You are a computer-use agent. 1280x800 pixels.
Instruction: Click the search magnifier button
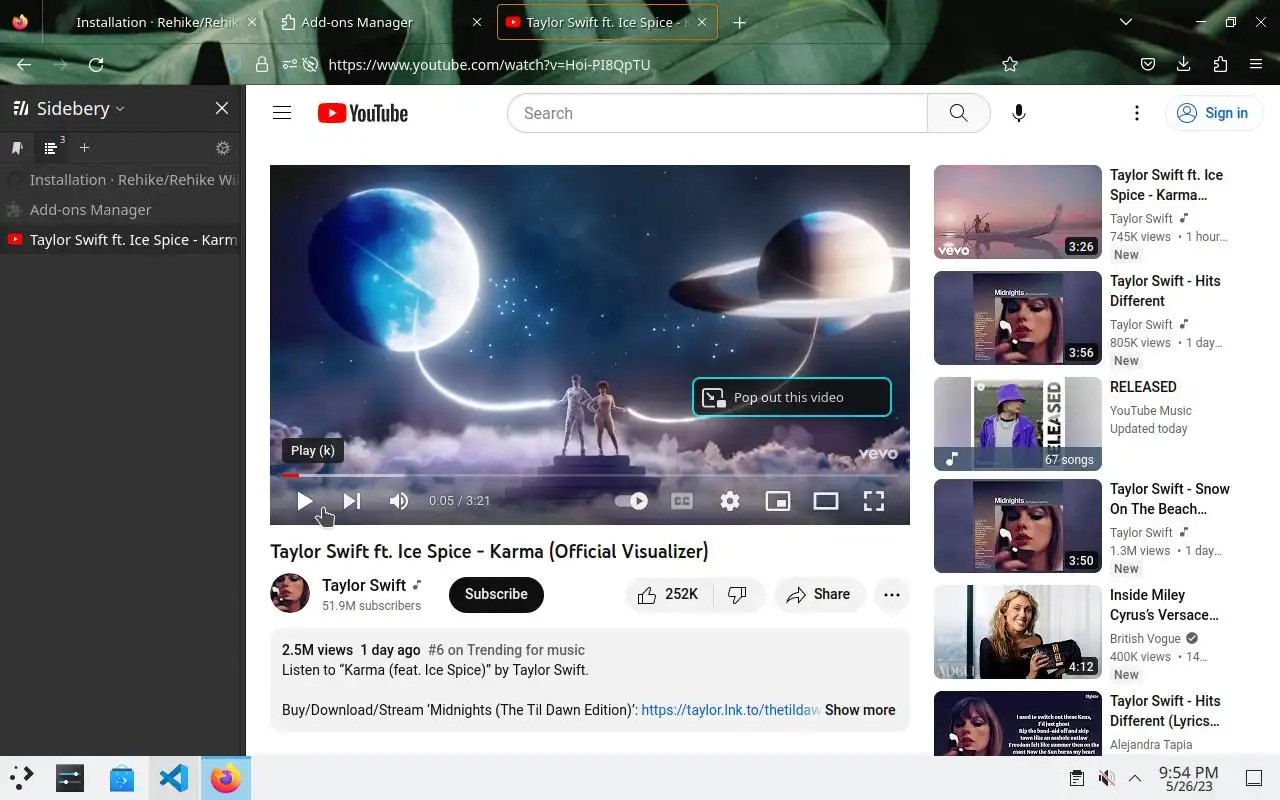(x=958, y=113)
